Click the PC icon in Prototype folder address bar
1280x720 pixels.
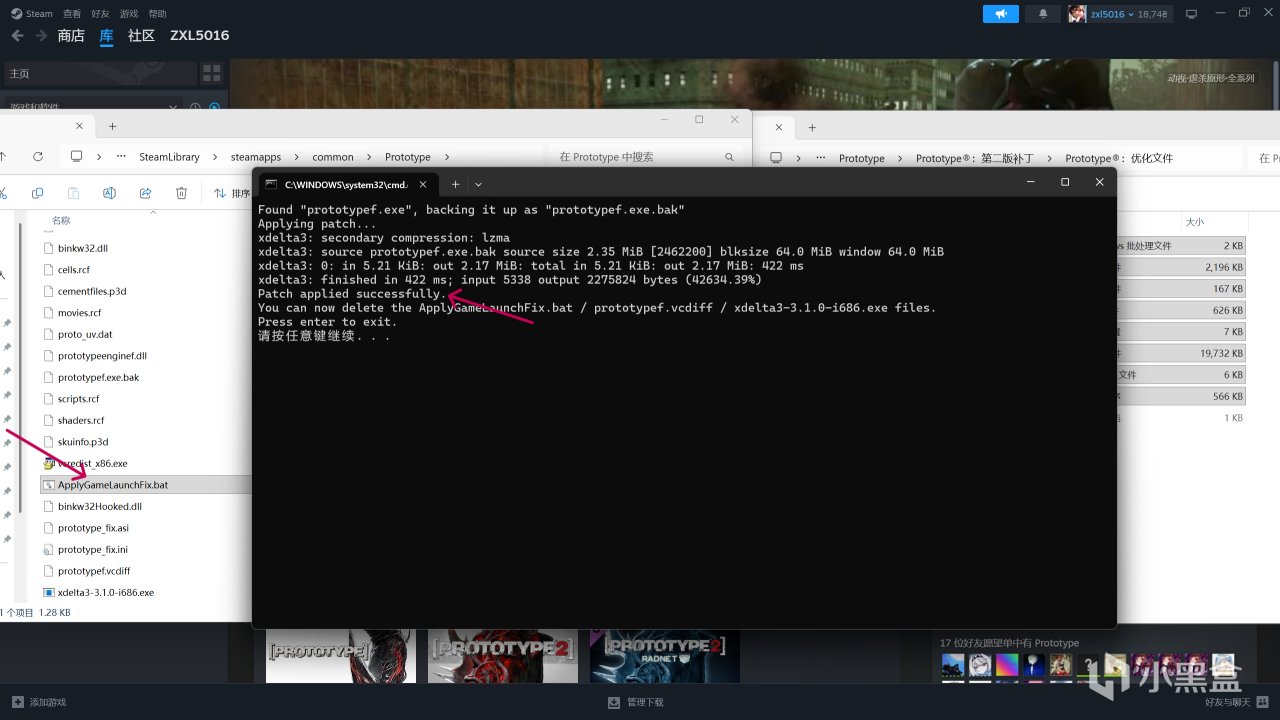point(76,157)
